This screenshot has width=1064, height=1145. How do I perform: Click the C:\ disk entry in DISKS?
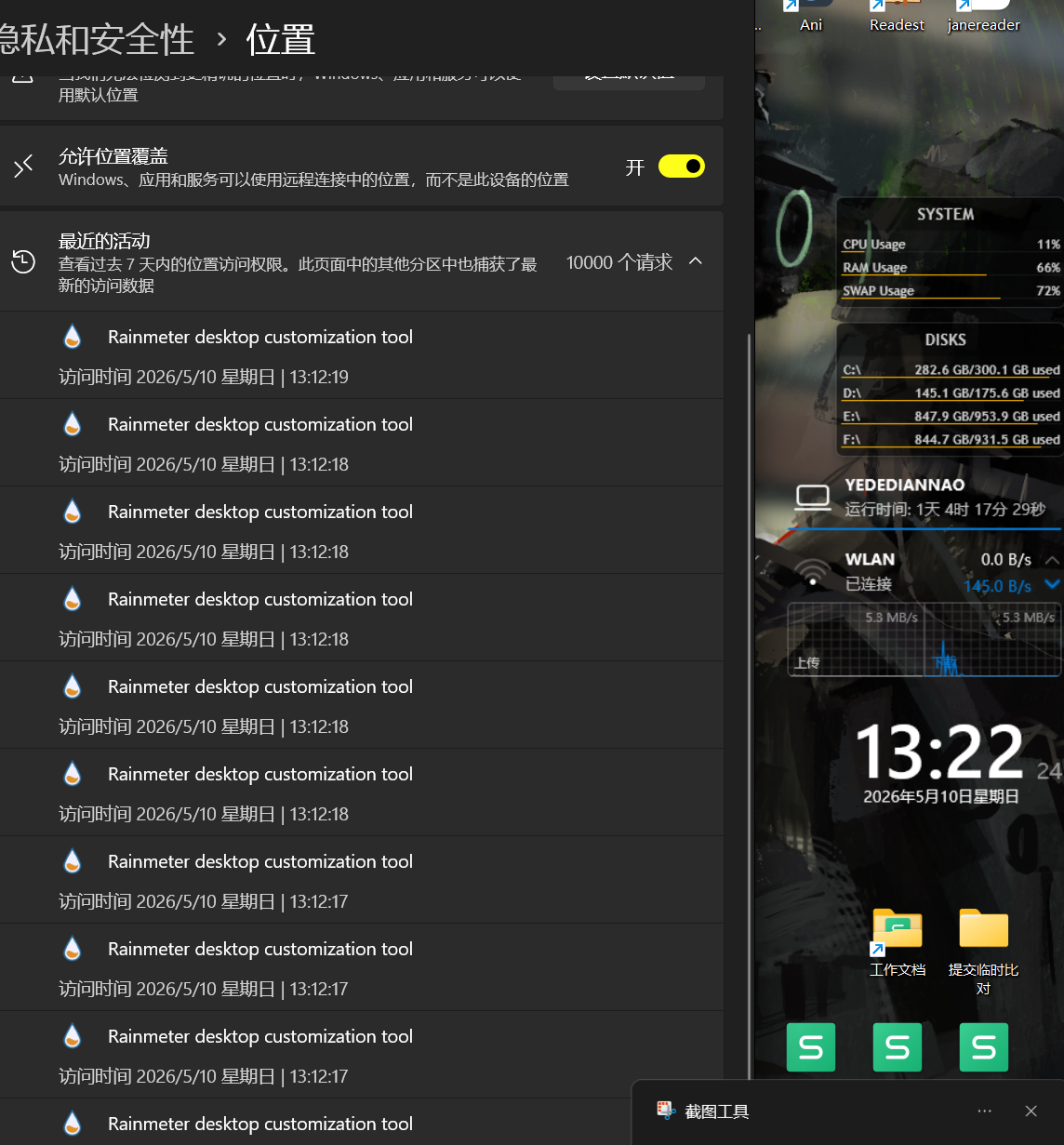[951, 370]
